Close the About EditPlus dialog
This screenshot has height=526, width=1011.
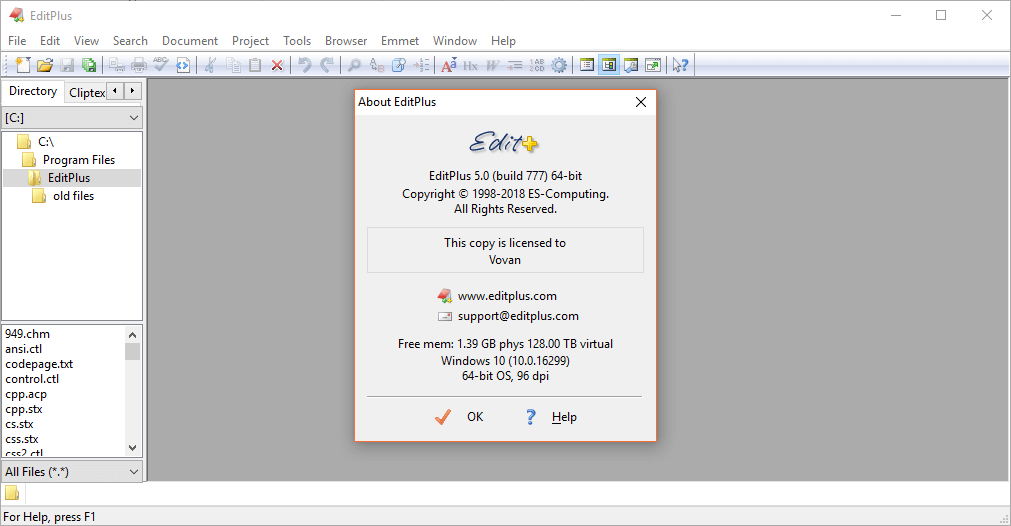[641, 102]
